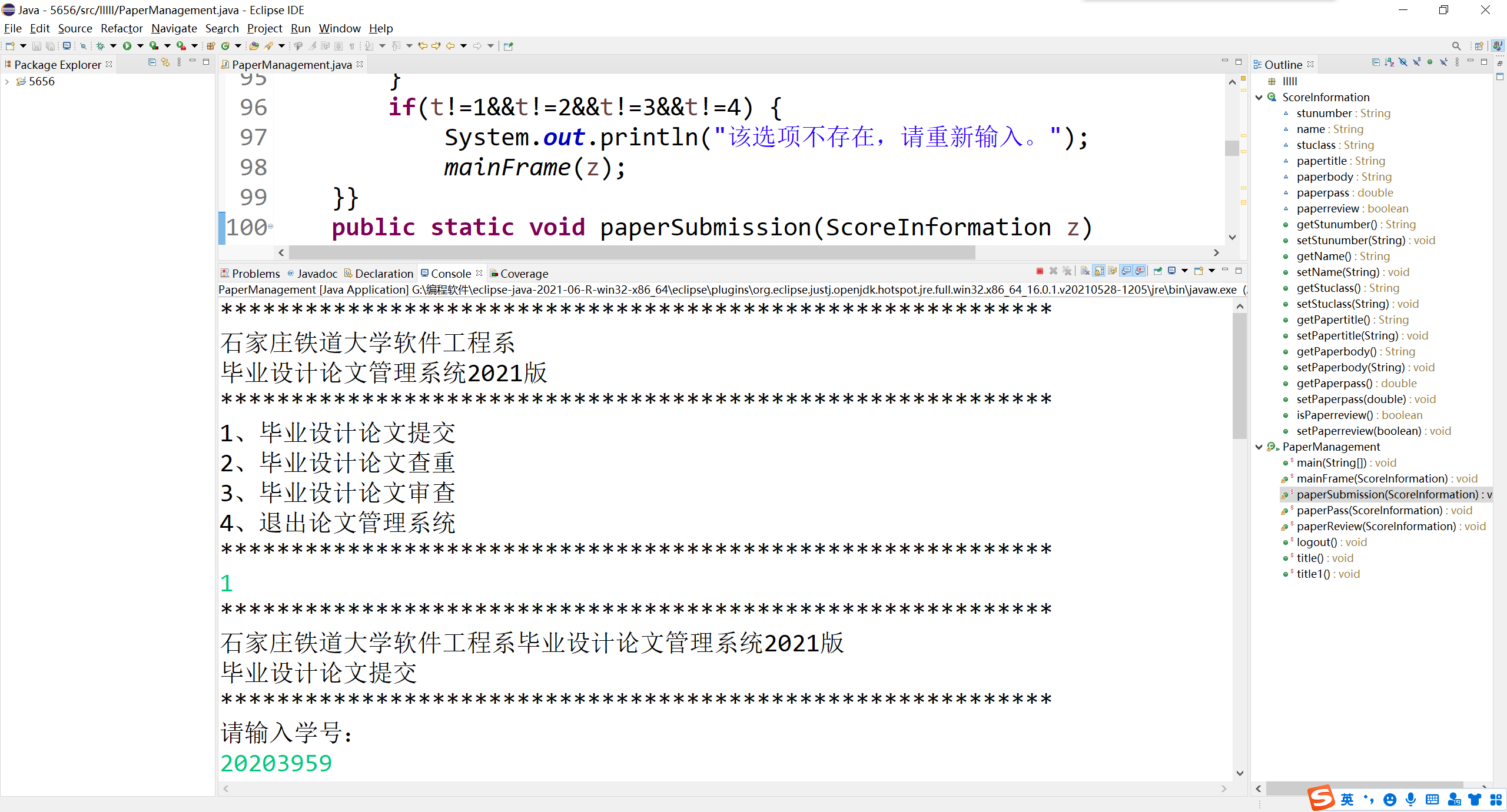Open the Run button dropdown arrow
This screenshot has width=1507, height=812.
coord(140,46)
